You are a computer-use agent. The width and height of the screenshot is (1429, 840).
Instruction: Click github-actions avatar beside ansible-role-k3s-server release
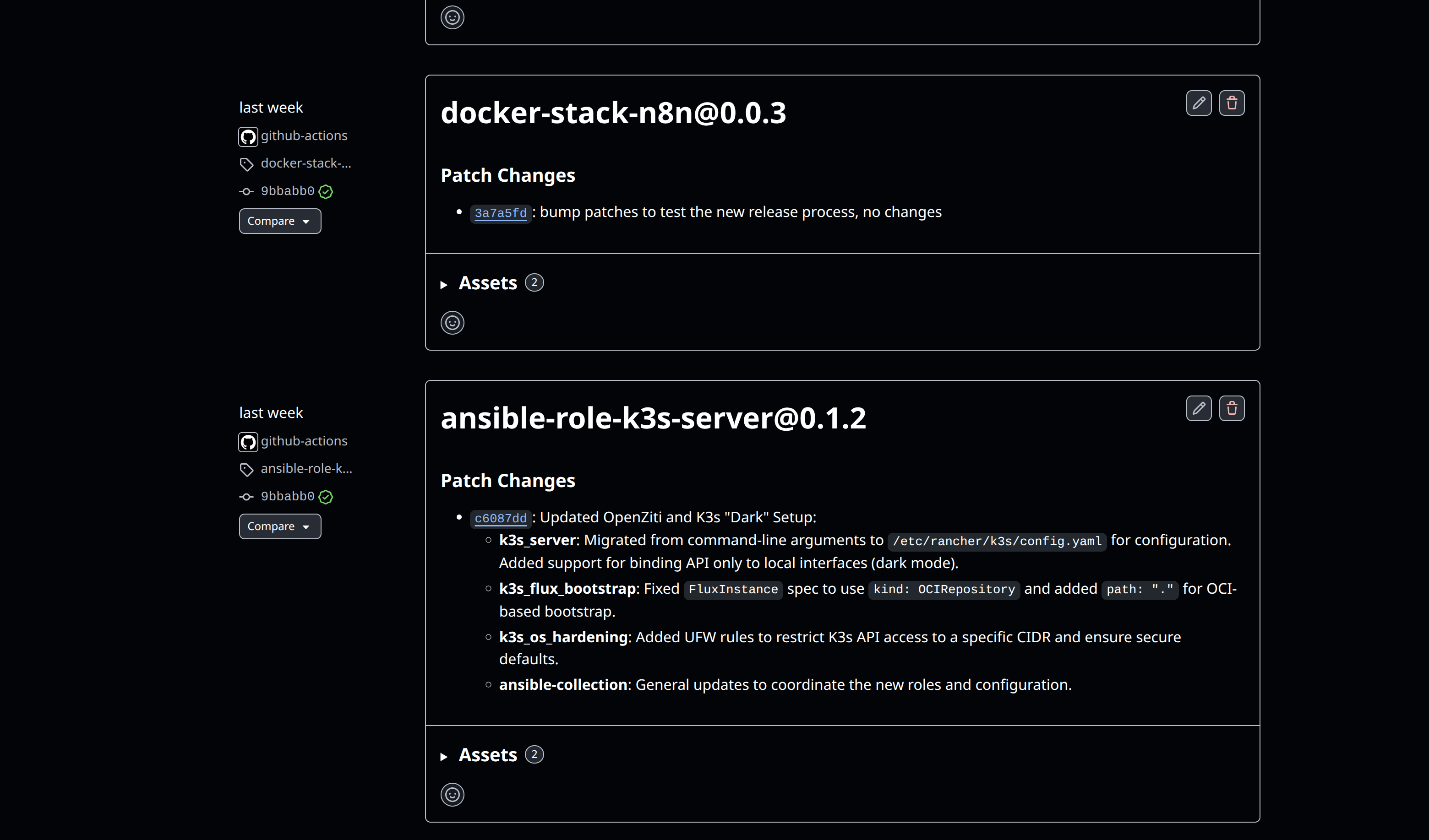point(248,442)
